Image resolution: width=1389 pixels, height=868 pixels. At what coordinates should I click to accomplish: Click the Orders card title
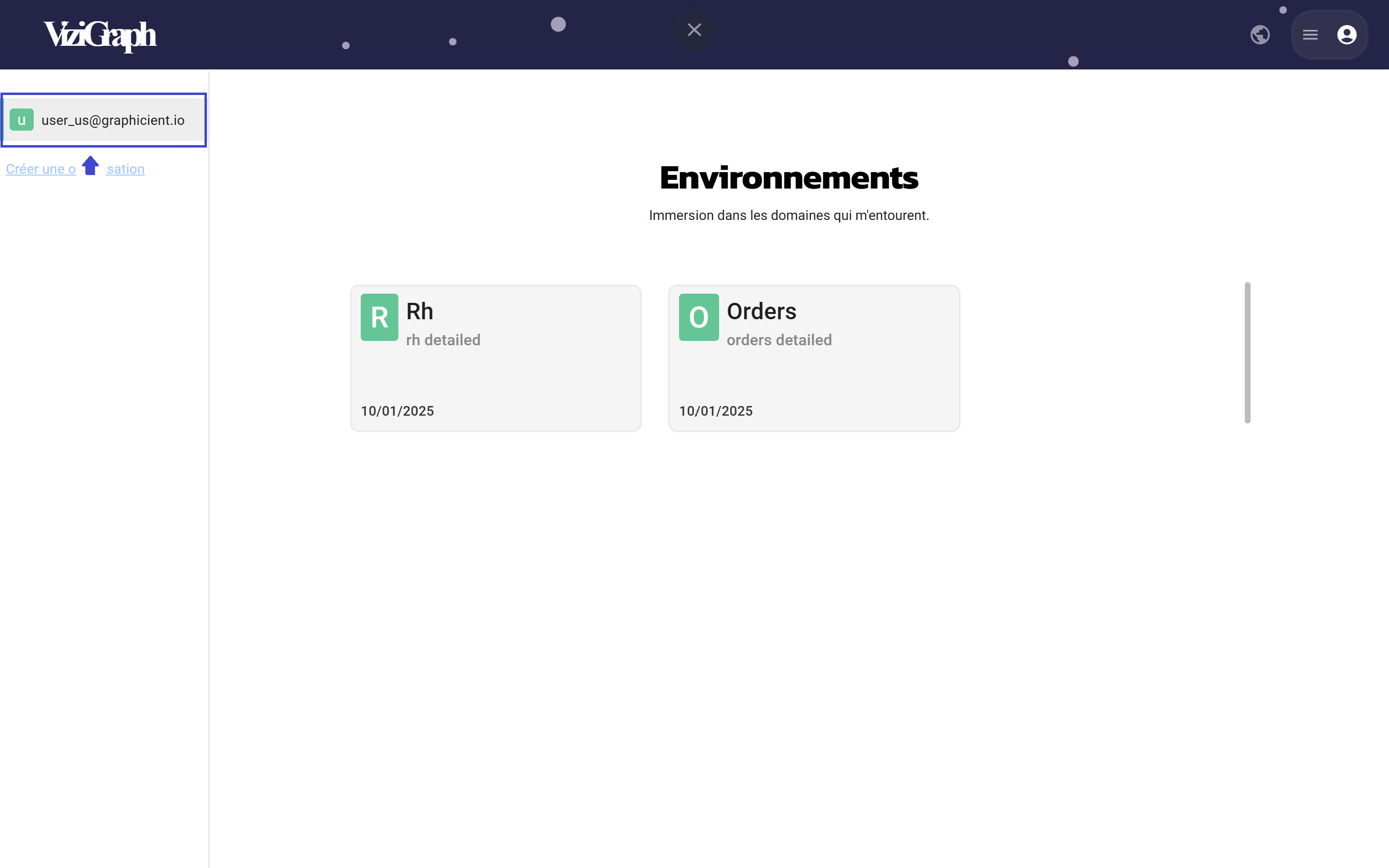click(761, 311)
